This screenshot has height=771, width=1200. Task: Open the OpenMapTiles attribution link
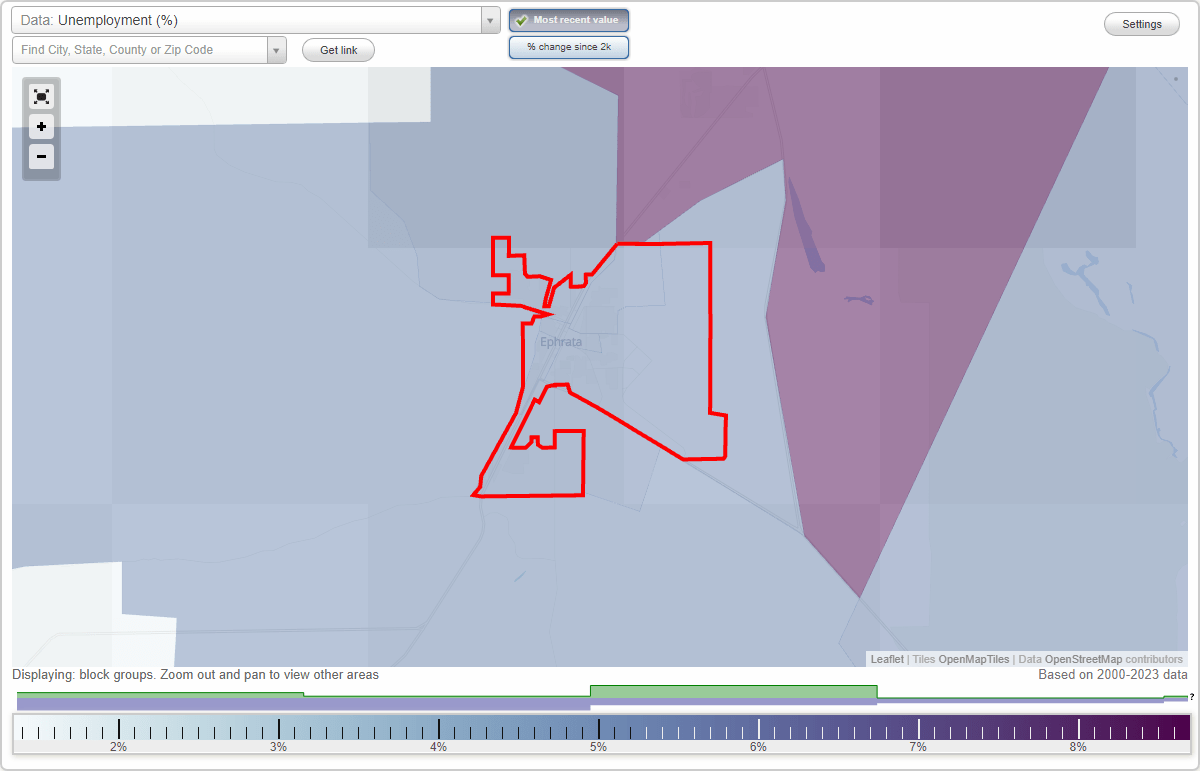tap(974, 659)
